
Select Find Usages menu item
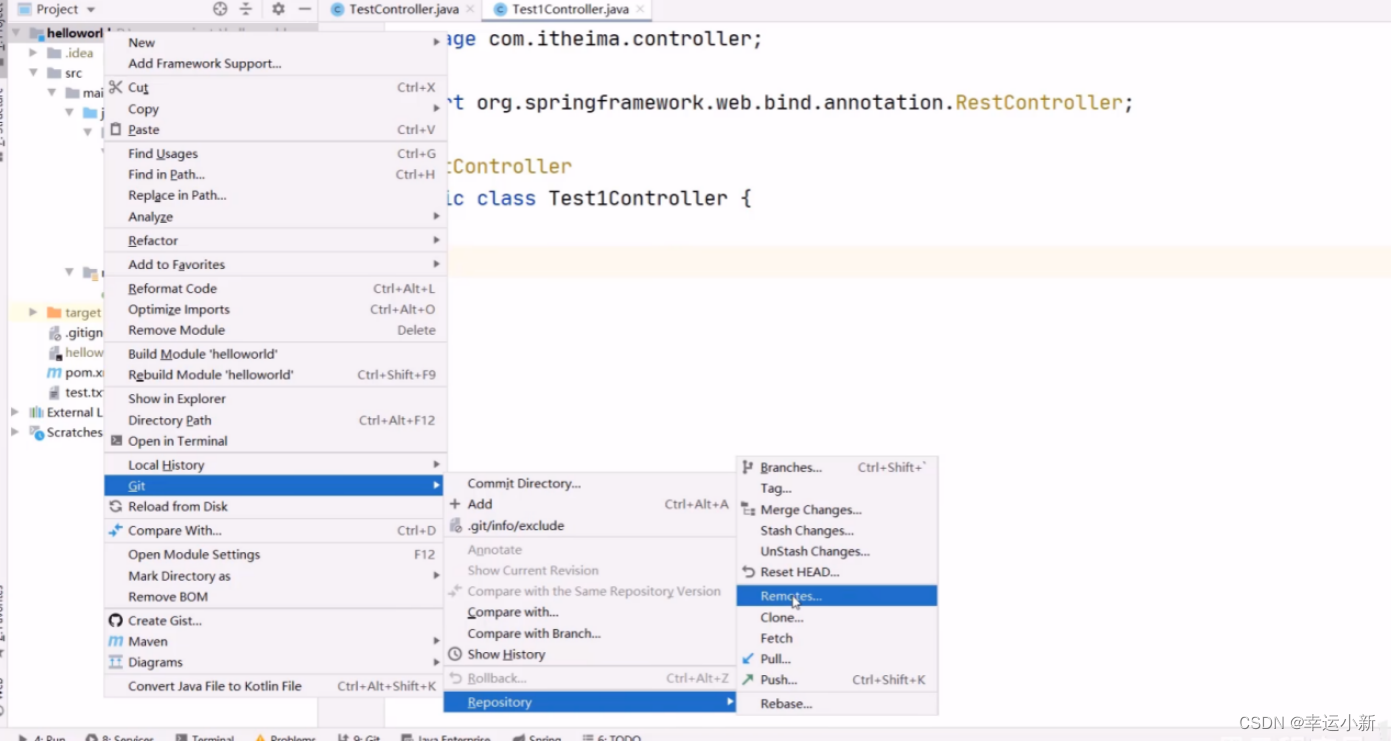[x=275, y=153]
